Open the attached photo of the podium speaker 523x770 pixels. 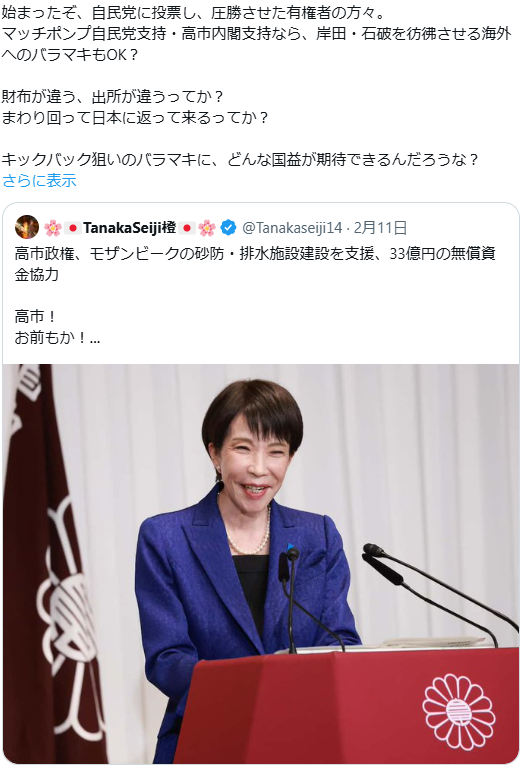[261, 563]
